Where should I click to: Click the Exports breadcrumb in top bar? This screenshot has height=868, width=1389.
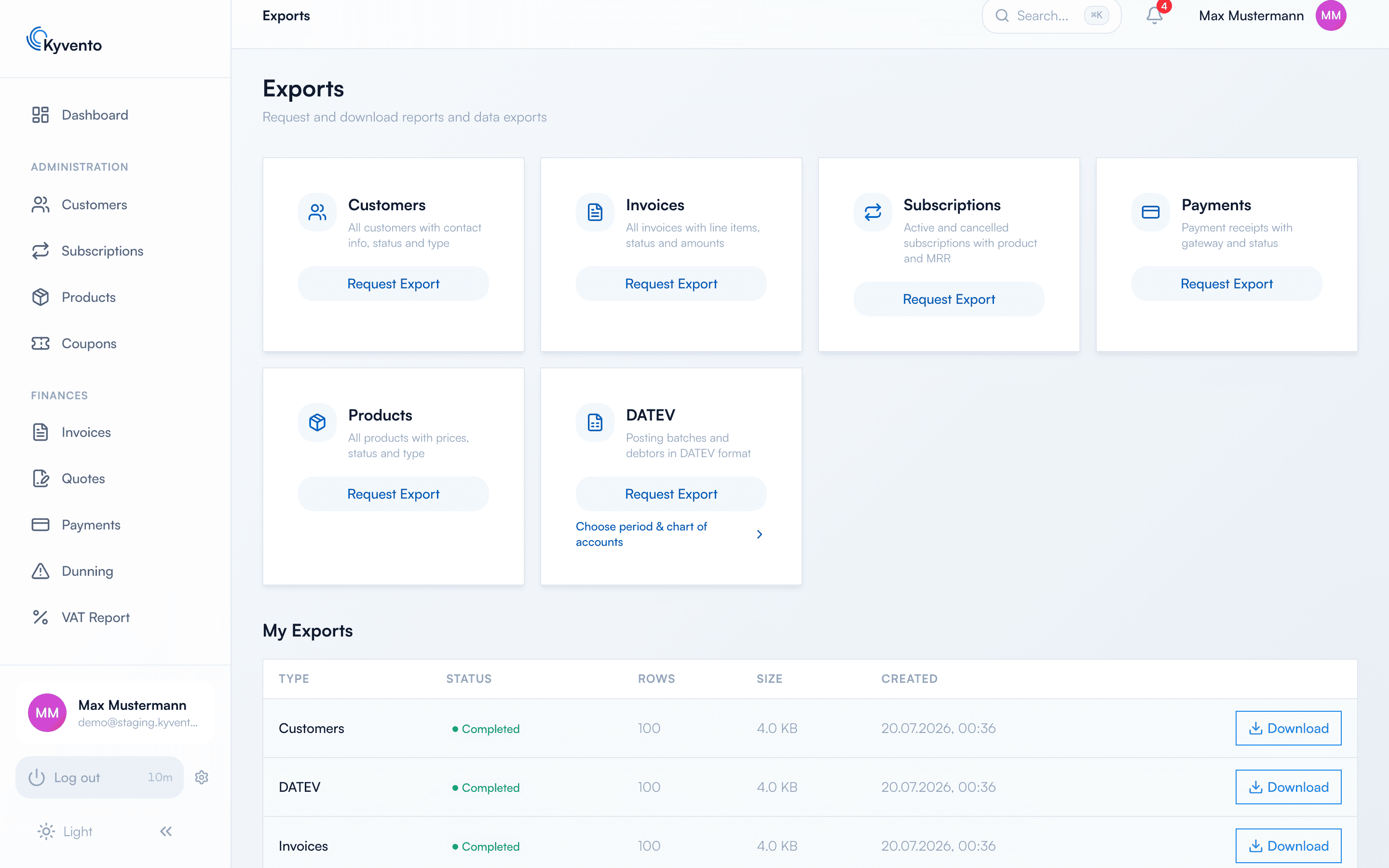[x=286, y=15]
